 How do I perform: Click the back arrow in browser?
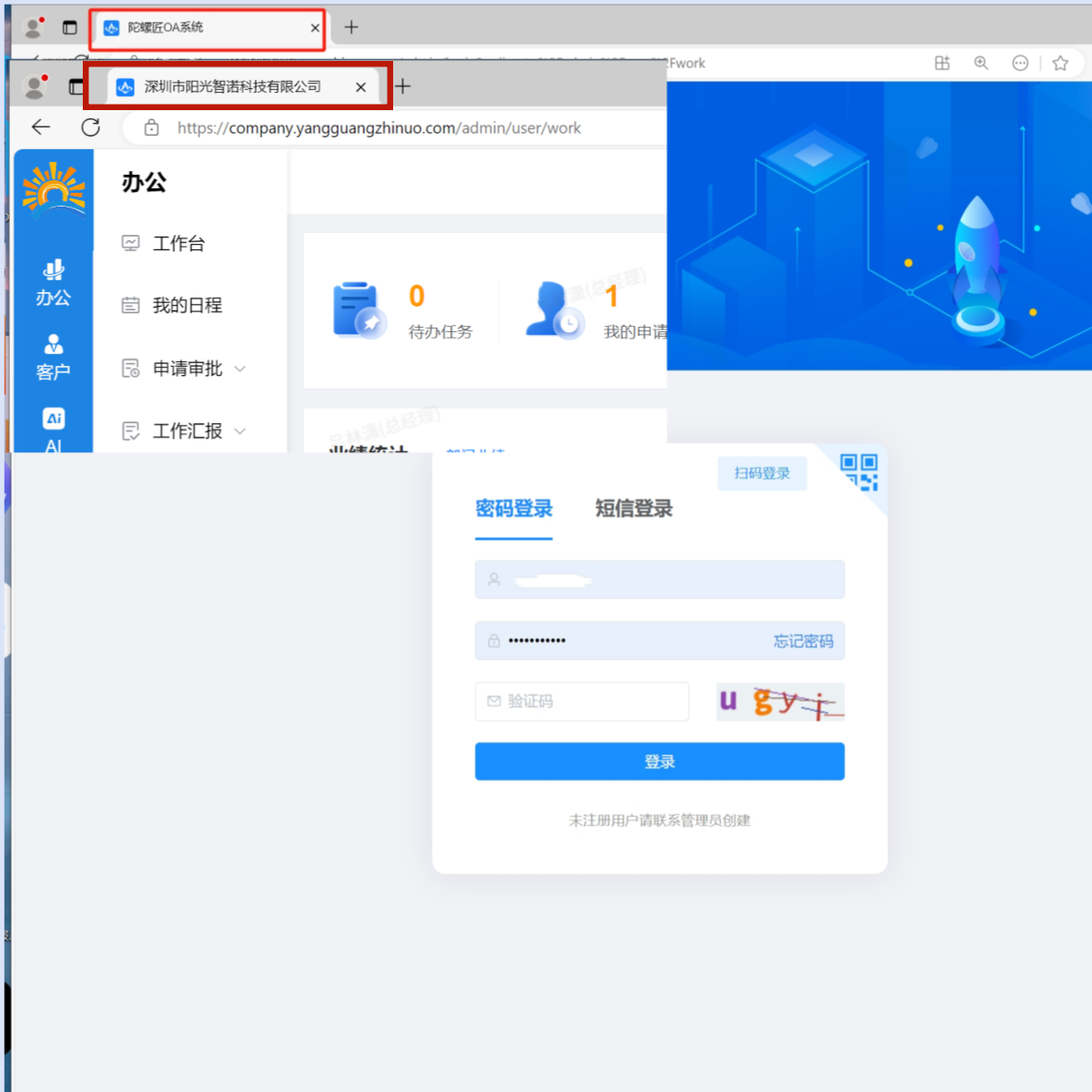(41, 127)
